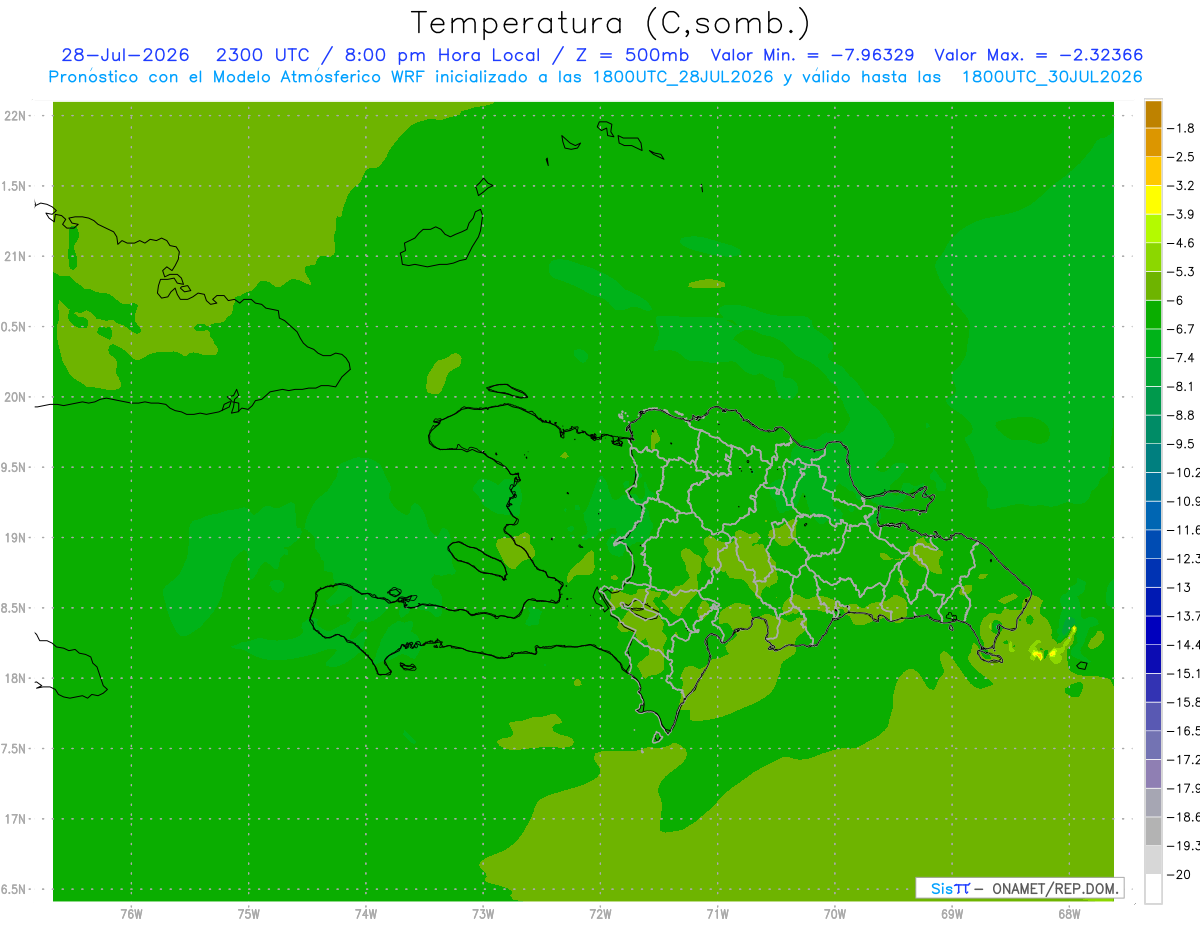Click the 71W longitude axis label
The width and height of the screenshot is (1200, 927).
[x=717, y=913]
